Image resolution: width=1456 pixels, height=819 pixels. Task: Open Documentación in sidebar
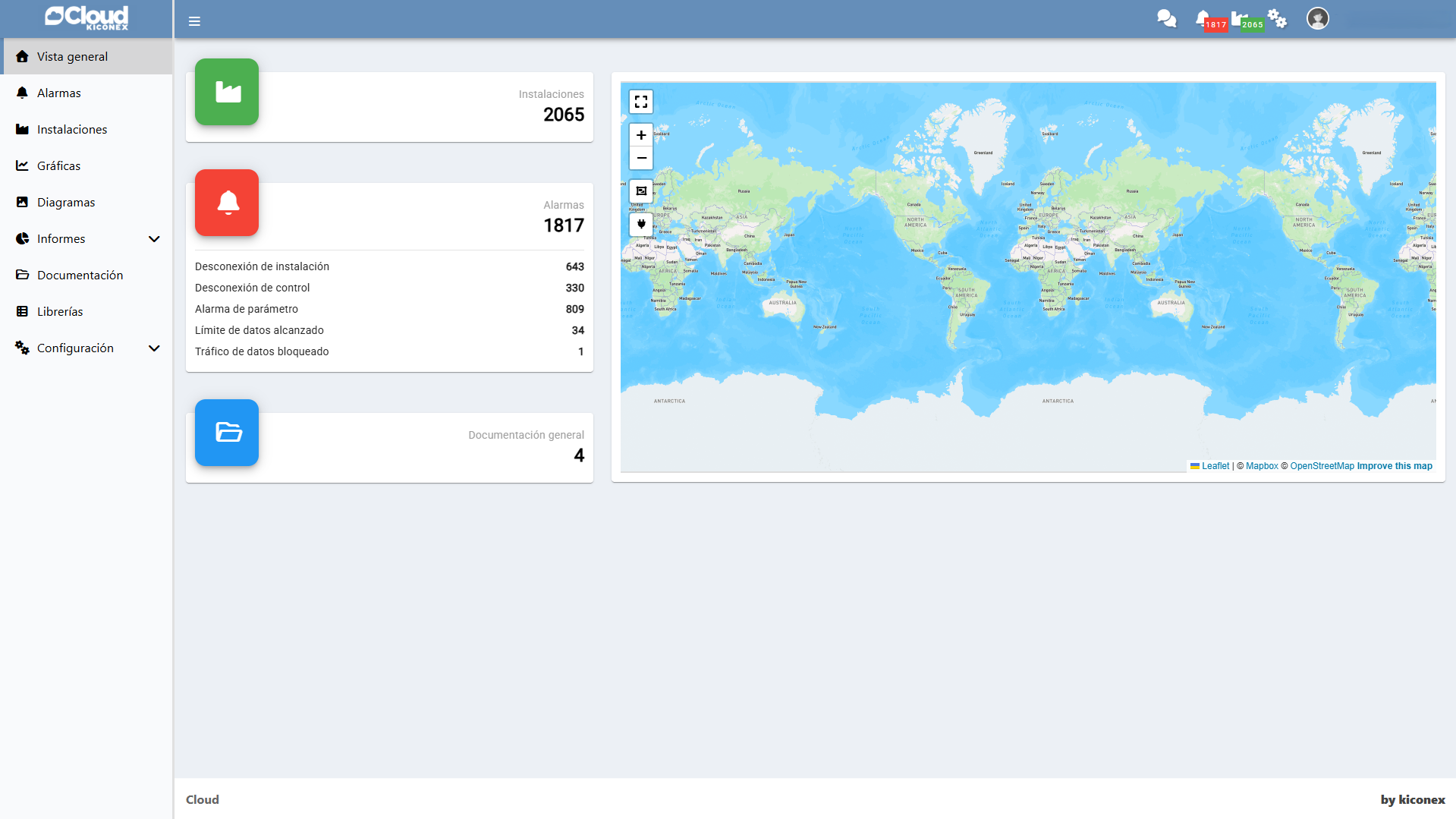coord(88,275)
